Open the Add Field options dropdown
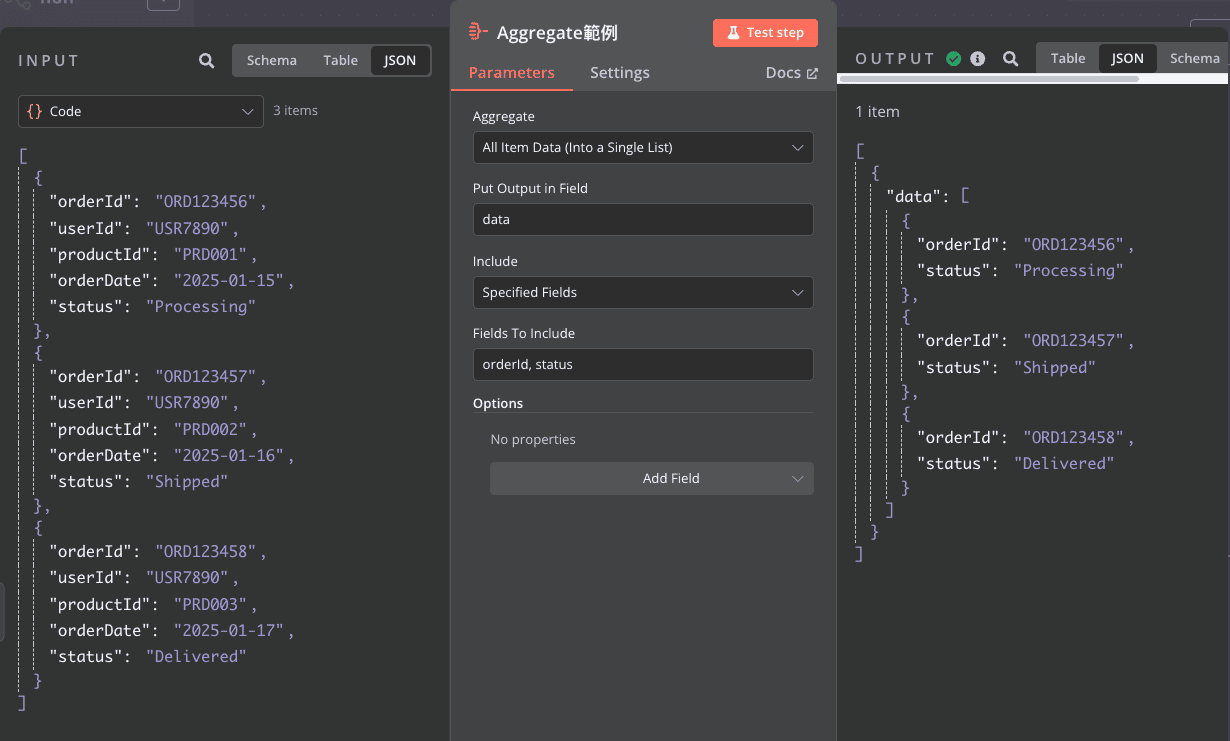 (x=652, y=478)
